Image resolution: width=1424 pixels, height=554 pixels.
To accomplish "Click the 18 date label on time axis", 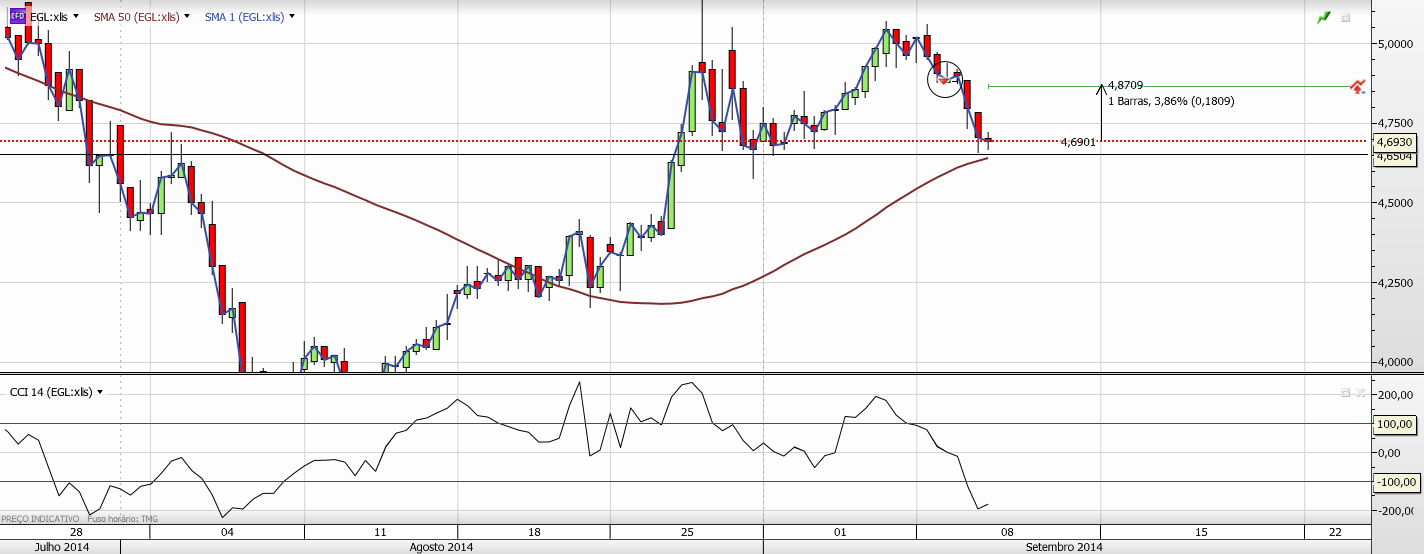I will click(533, 532).
